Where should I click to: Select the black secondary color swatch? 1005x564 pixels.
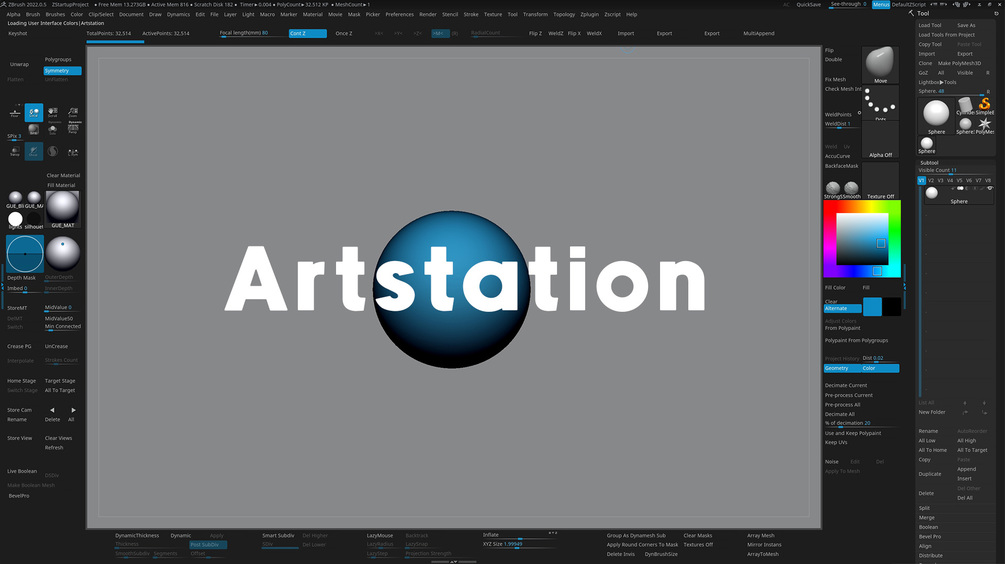(892, 306)
